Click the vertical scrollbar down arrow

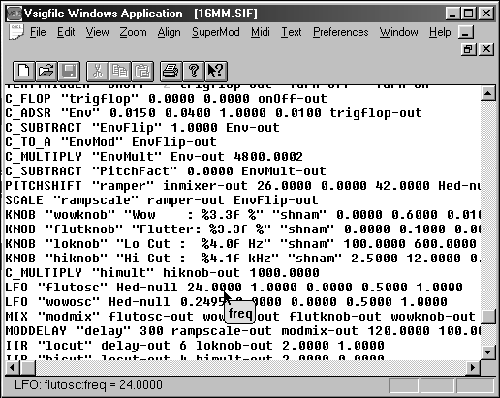[x=488, y=352]
